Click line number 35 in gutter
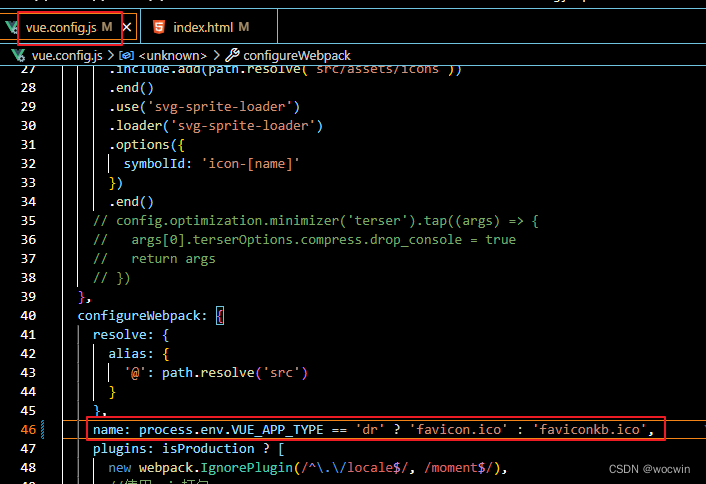Image resolution: width=706 pixels, height=484 pixels. click(x=28, y=221)
